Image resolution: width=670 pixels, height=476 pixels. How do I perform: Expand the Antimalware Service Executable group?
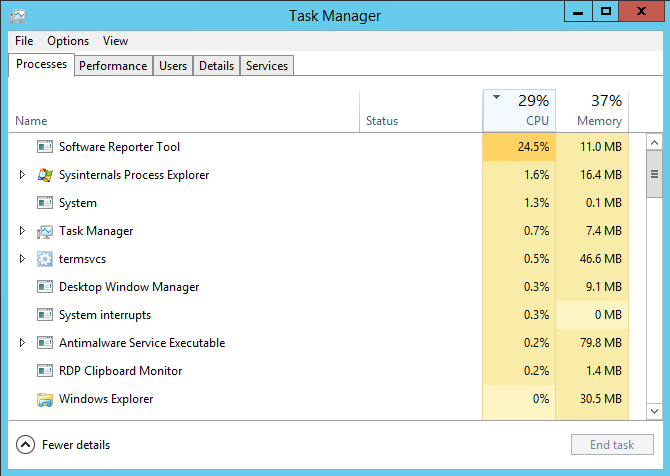(x=22, y=343)
